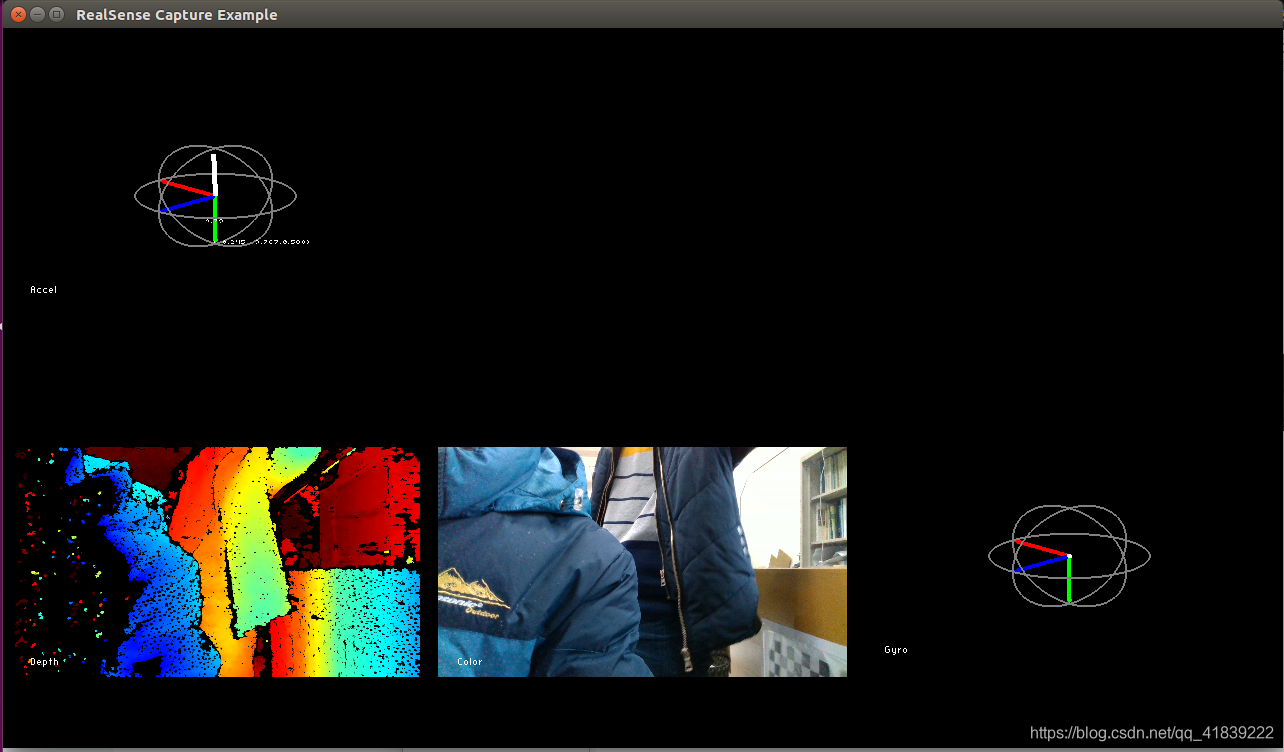Select the Gyro 3D axis sphere
The image size is (1284, 752).
pos(1069,556)
